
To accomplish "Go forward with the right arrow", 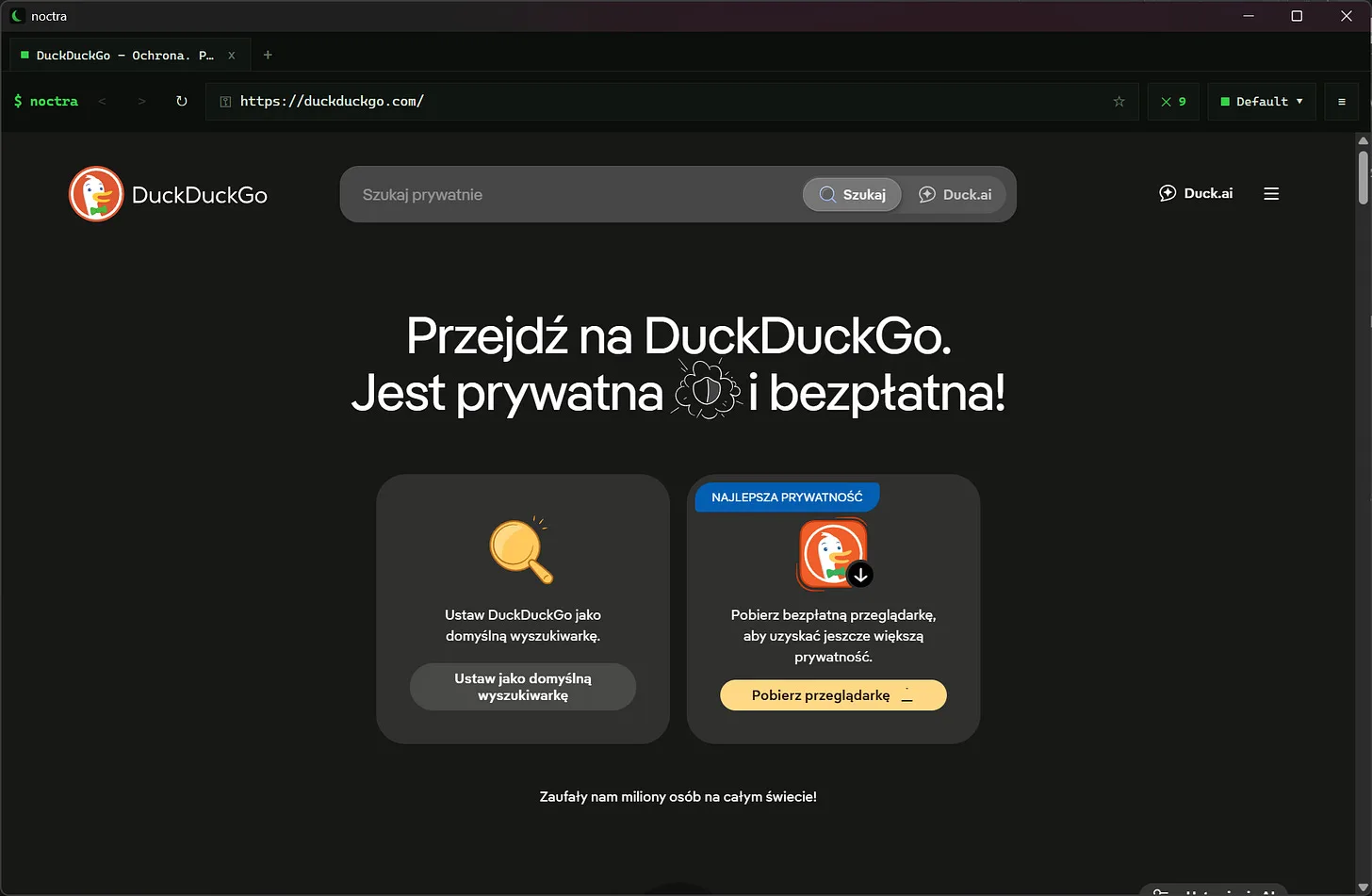I will [x=141, y=101].
